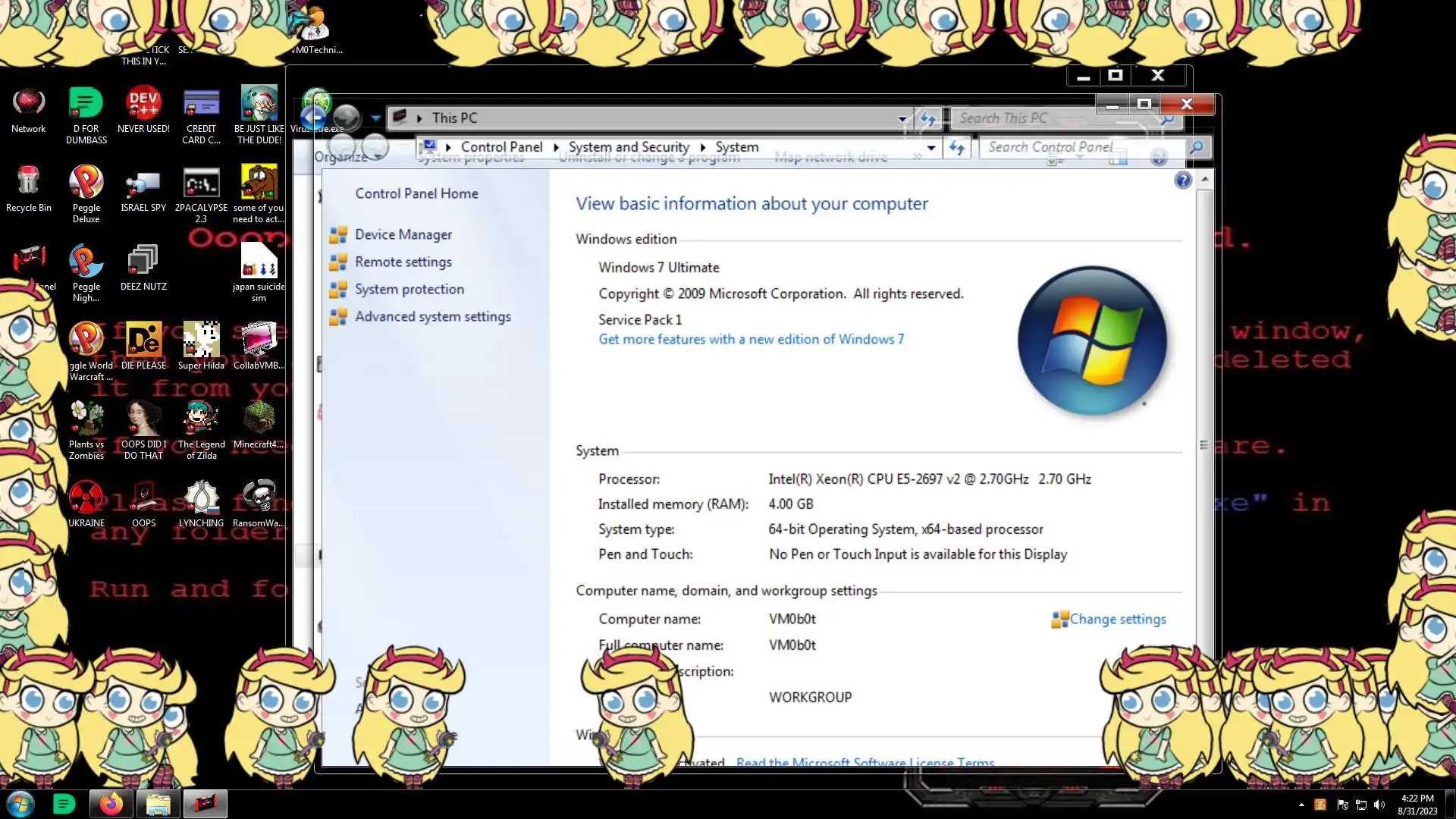
Task: Expand Control Panel address bar dropdown
Action: [931, 148]
